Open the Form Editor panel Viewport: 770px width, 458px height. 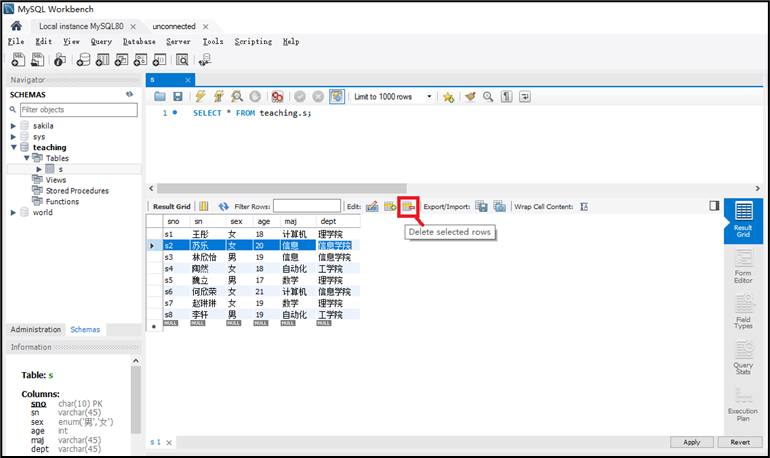743,267
